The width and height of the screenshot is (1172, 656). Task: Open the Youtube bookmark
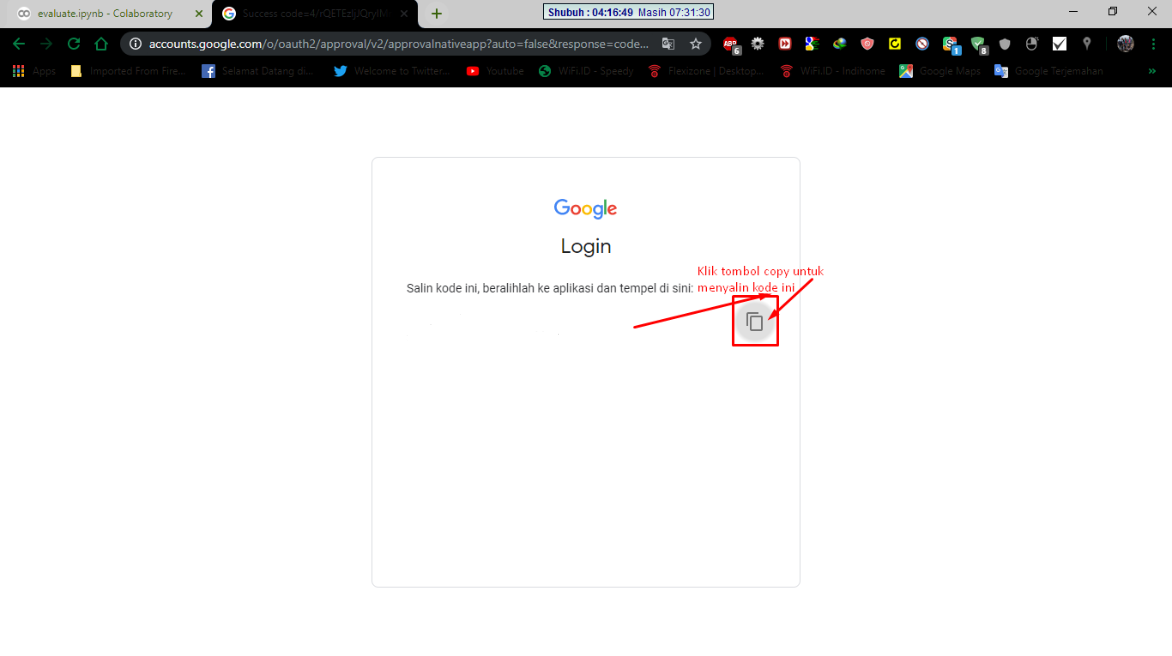click(495, 71)
